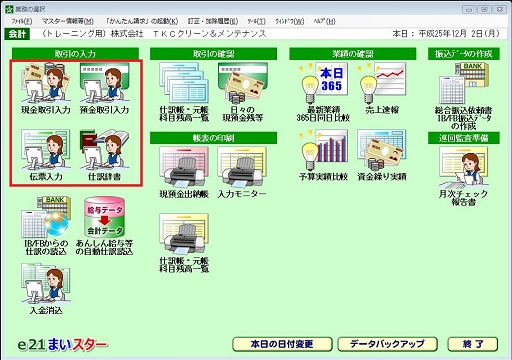Open 仕訳帳・元帳 科目残高一覧 under 取引の確認

tap(184, 92)
